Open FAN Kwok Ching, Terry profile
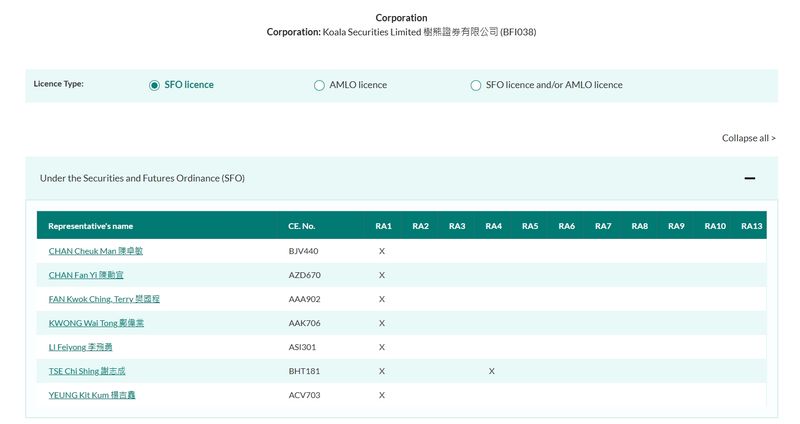This screenshot has height=424, width=800. [104, 299]
